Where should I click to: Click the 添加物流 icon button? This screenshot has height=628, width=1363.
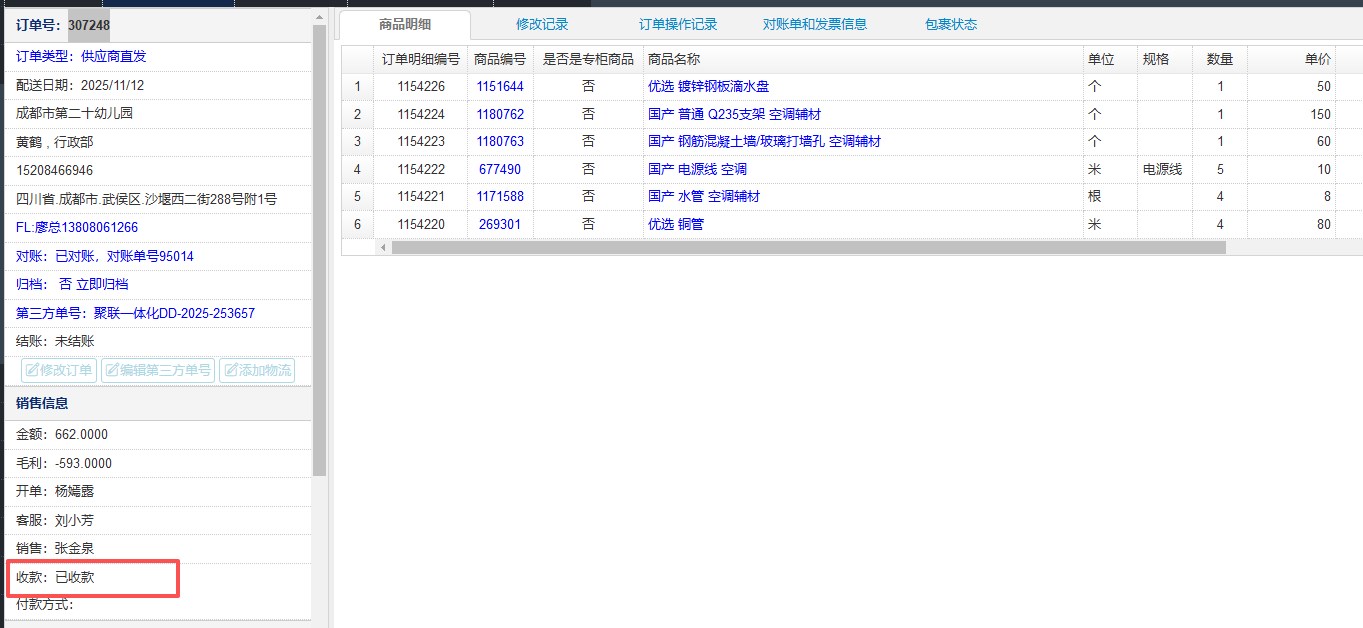(x=257, y=371)
